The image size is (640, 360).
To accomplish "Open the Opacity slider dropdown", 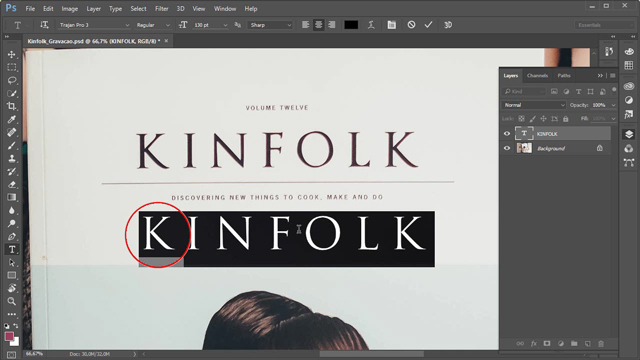I will pos(613,105).
